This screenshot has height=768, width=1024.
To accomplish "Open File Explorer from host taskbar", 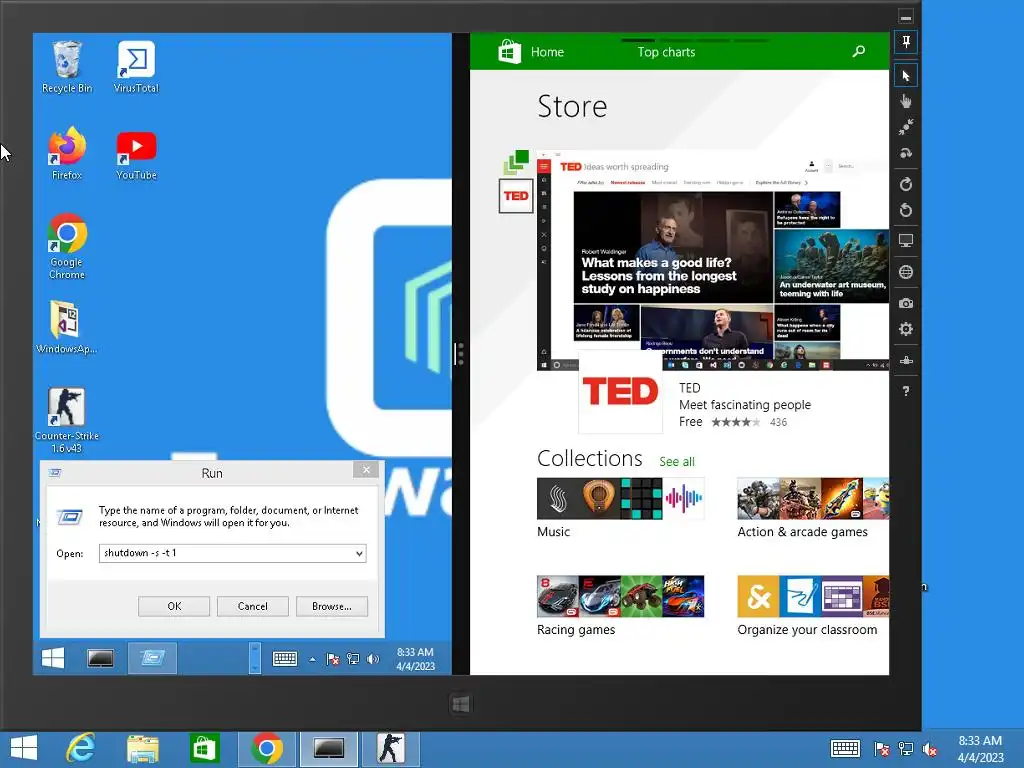I will tap(143, 749).
